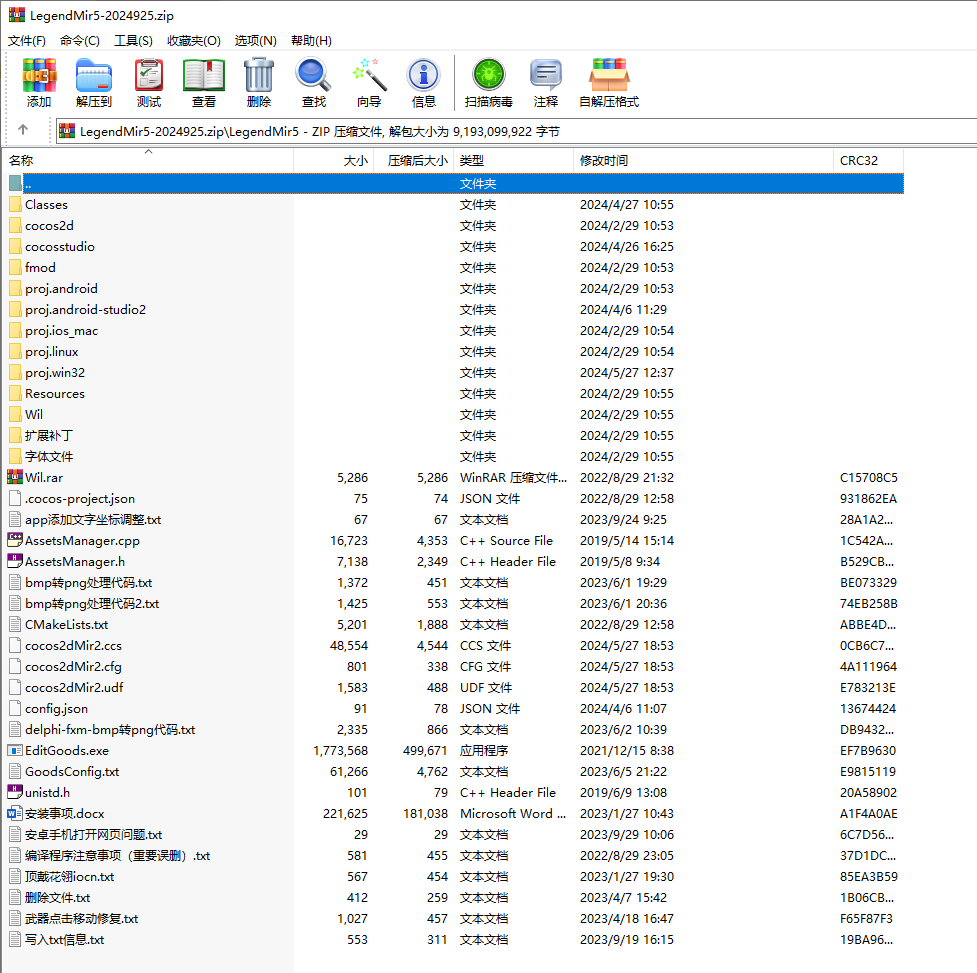Open the 文件(F) menu
The width and height of the screenshot is (977, 973).
click(x=27, y=40)
